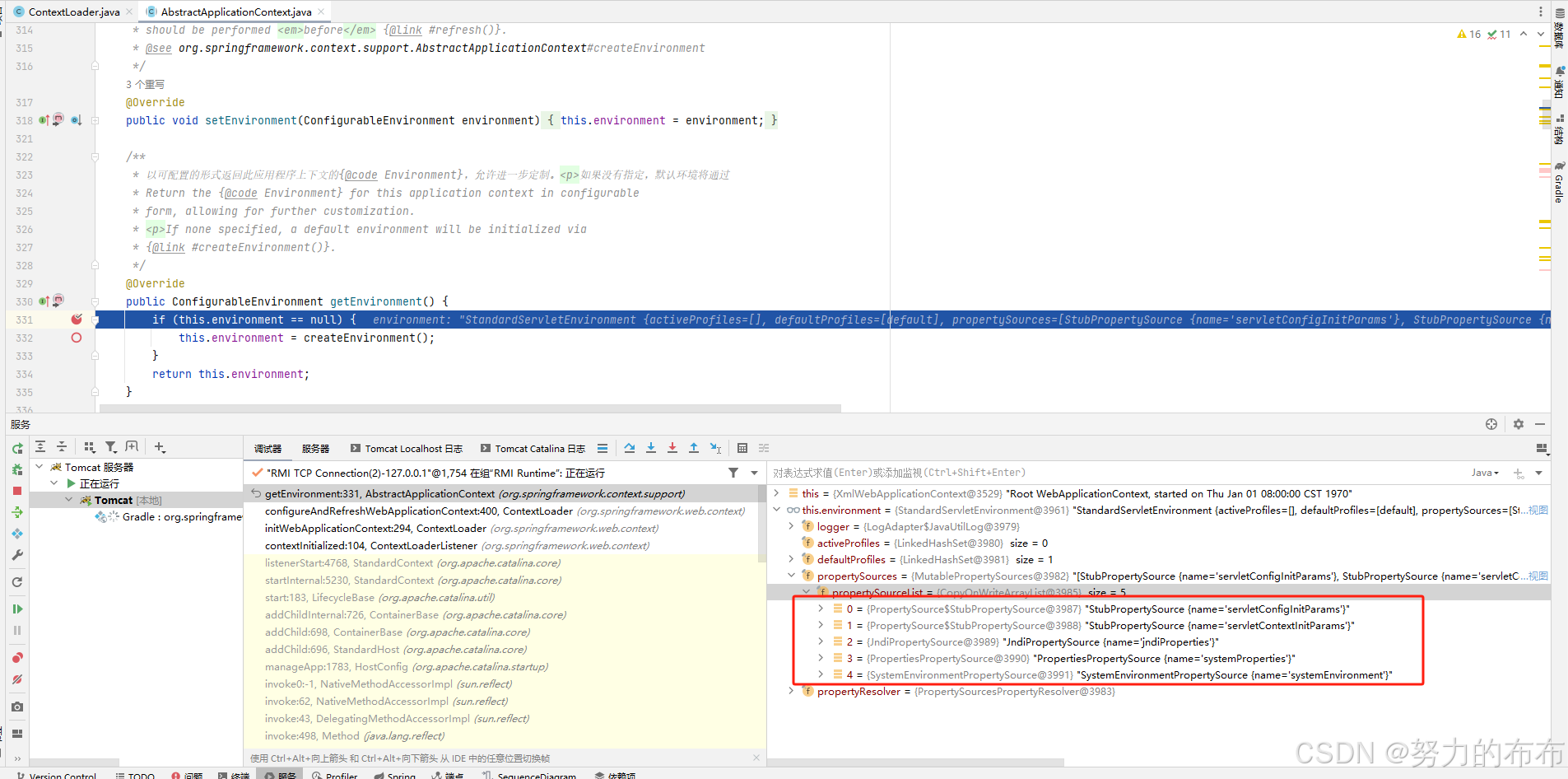Open the debugger layout settings icon
This screenshot has height=779, width=1568.
click(1542, 449)
